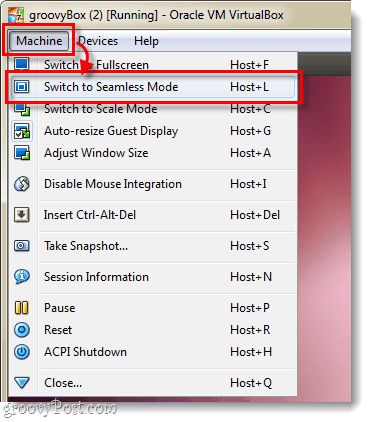Open the Devices menu
371x422 pixels.
98,41
